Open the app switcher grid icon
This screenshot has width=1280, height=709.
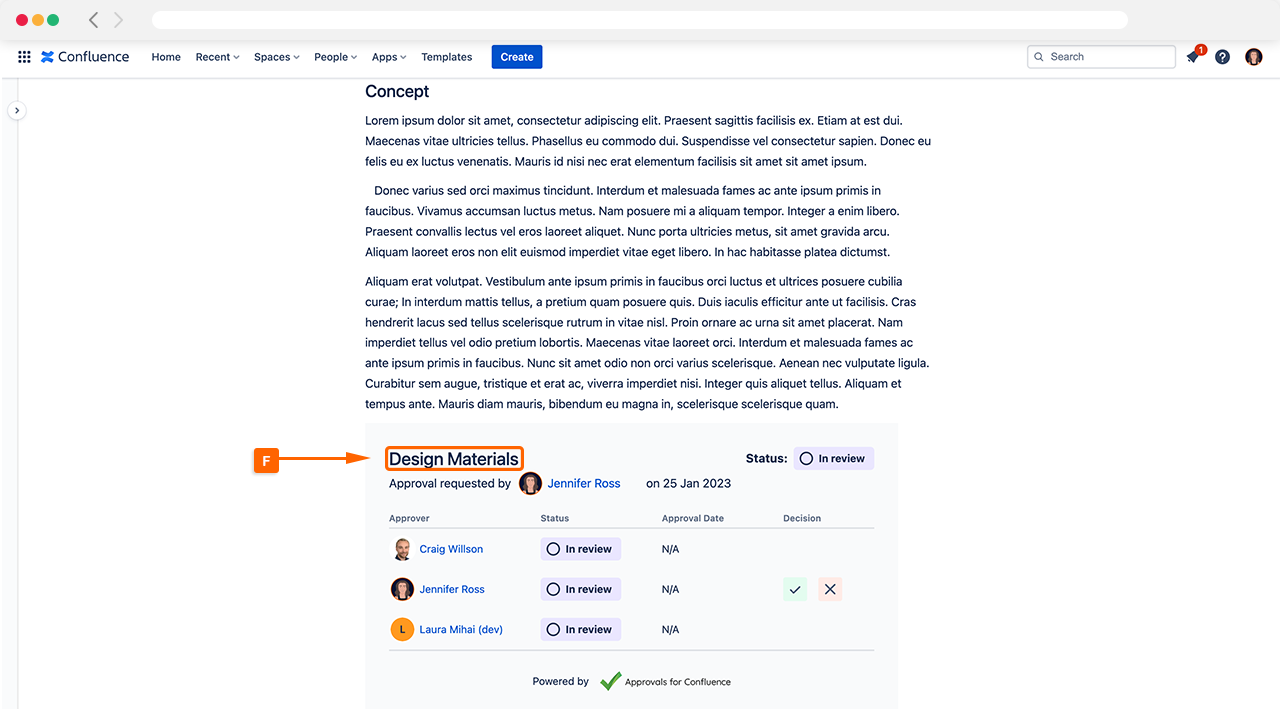coord(24,57)
